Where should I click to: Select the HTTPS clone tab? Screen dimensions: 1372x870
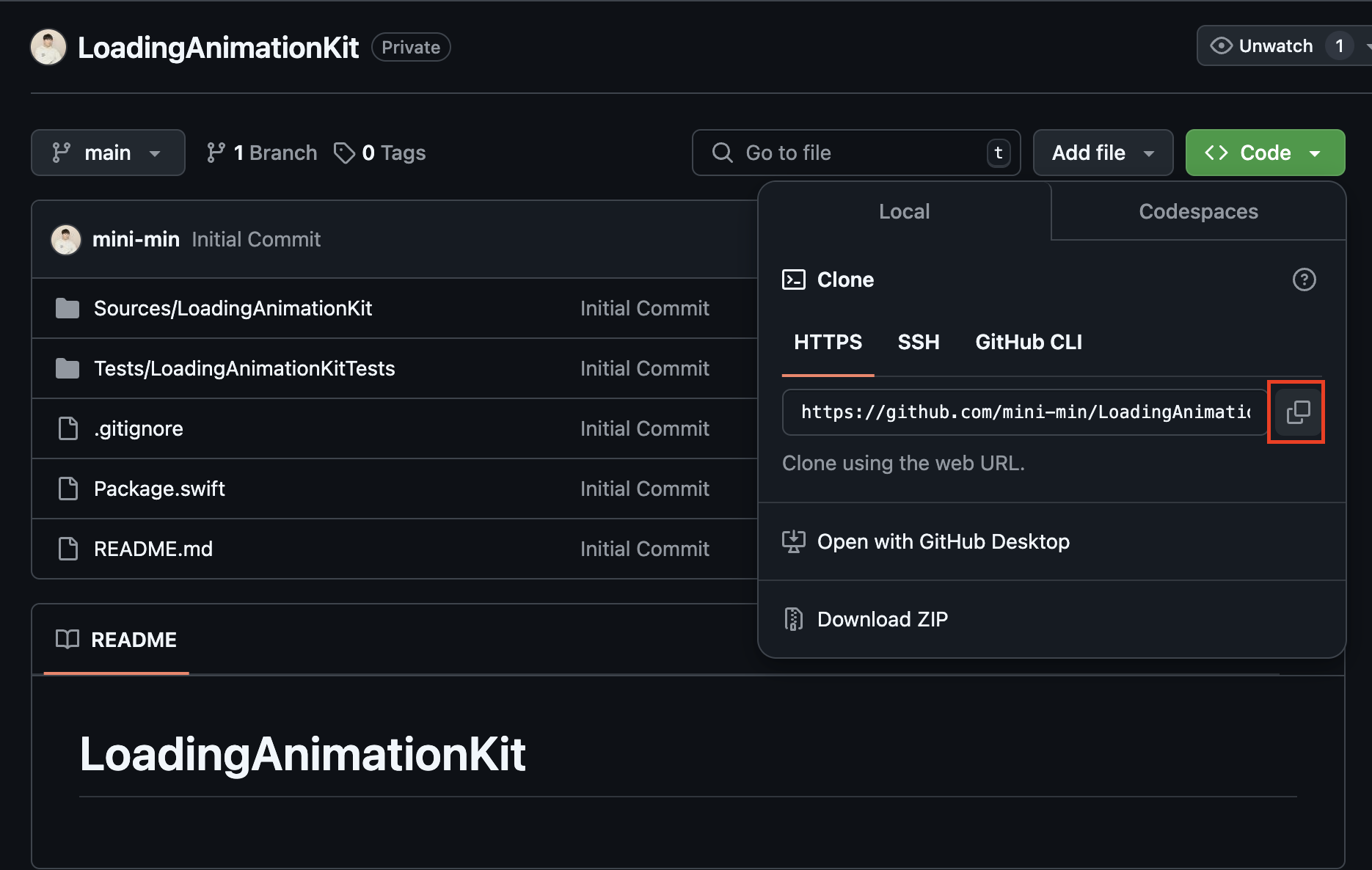[x=828, y=342]
